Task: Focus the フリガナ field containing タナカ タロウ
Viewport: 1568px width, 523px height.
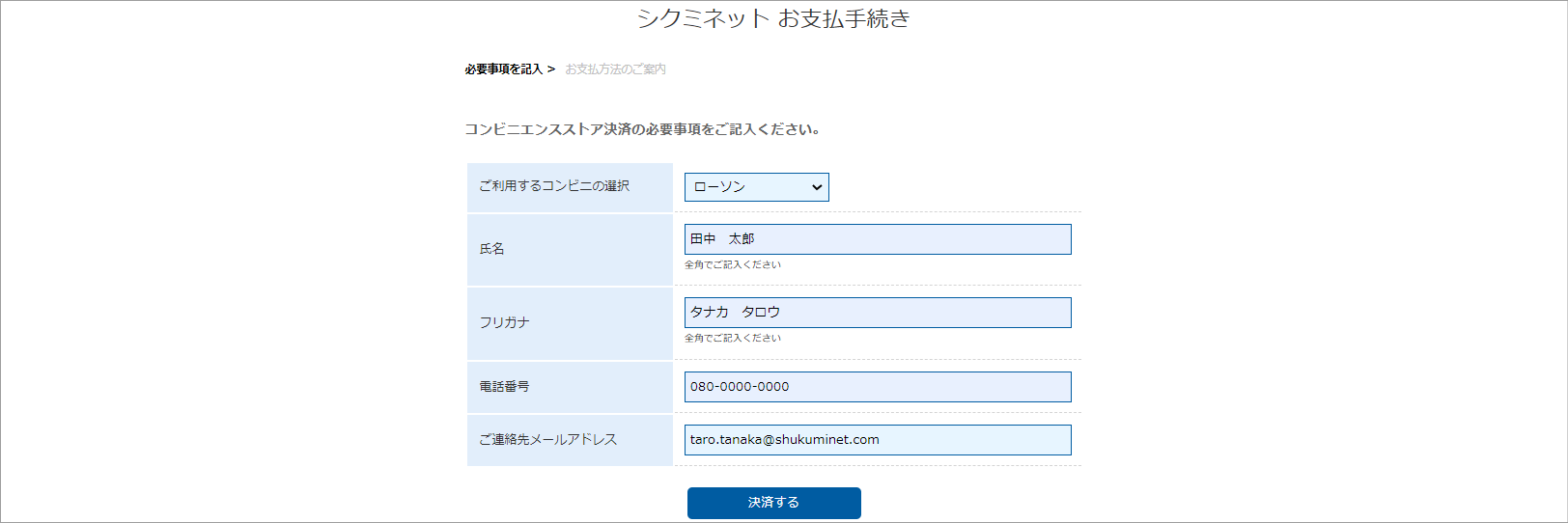Action: coord(877,313)
